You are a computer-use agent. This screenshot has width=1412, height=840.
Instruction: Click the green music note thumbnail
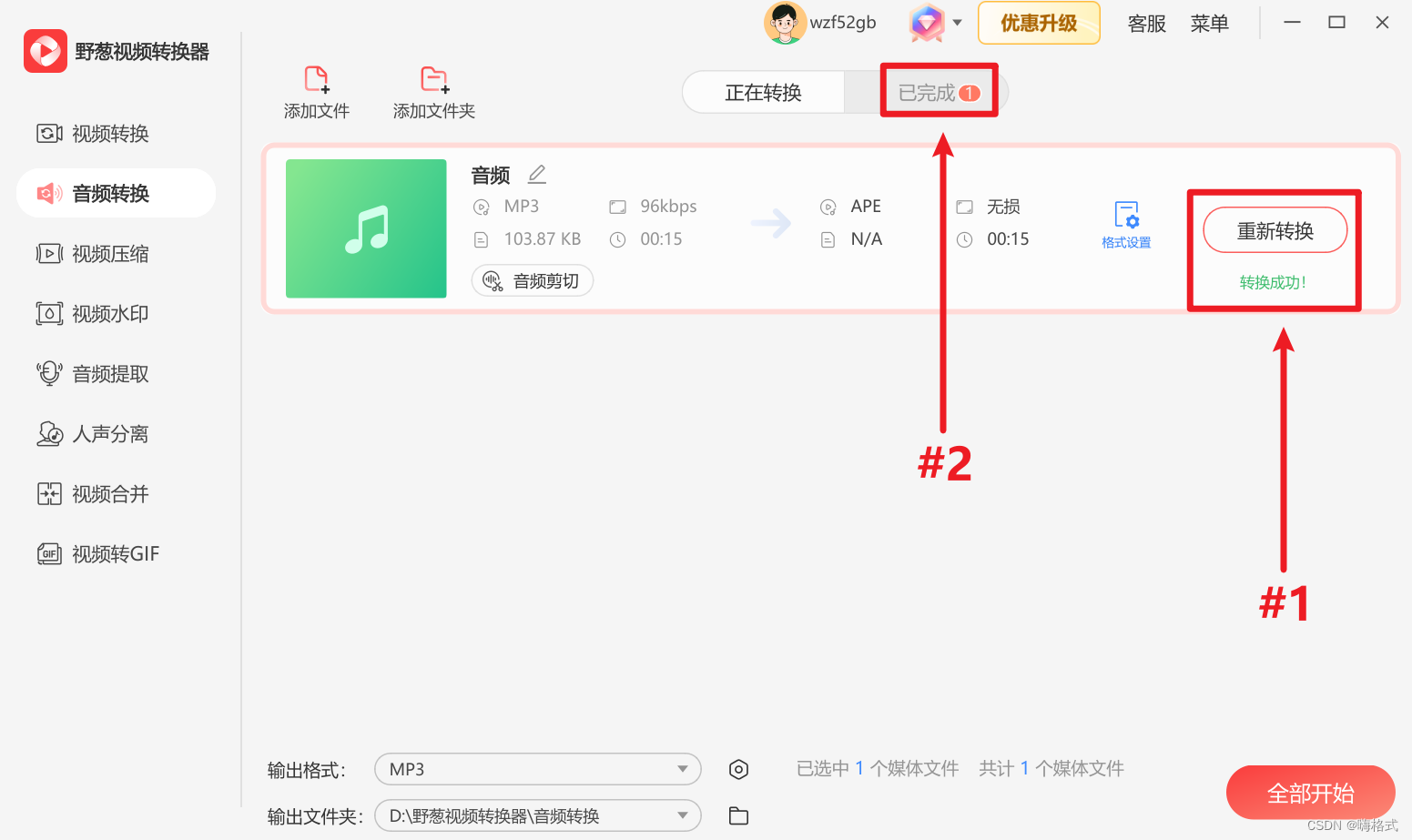point(366,228)
